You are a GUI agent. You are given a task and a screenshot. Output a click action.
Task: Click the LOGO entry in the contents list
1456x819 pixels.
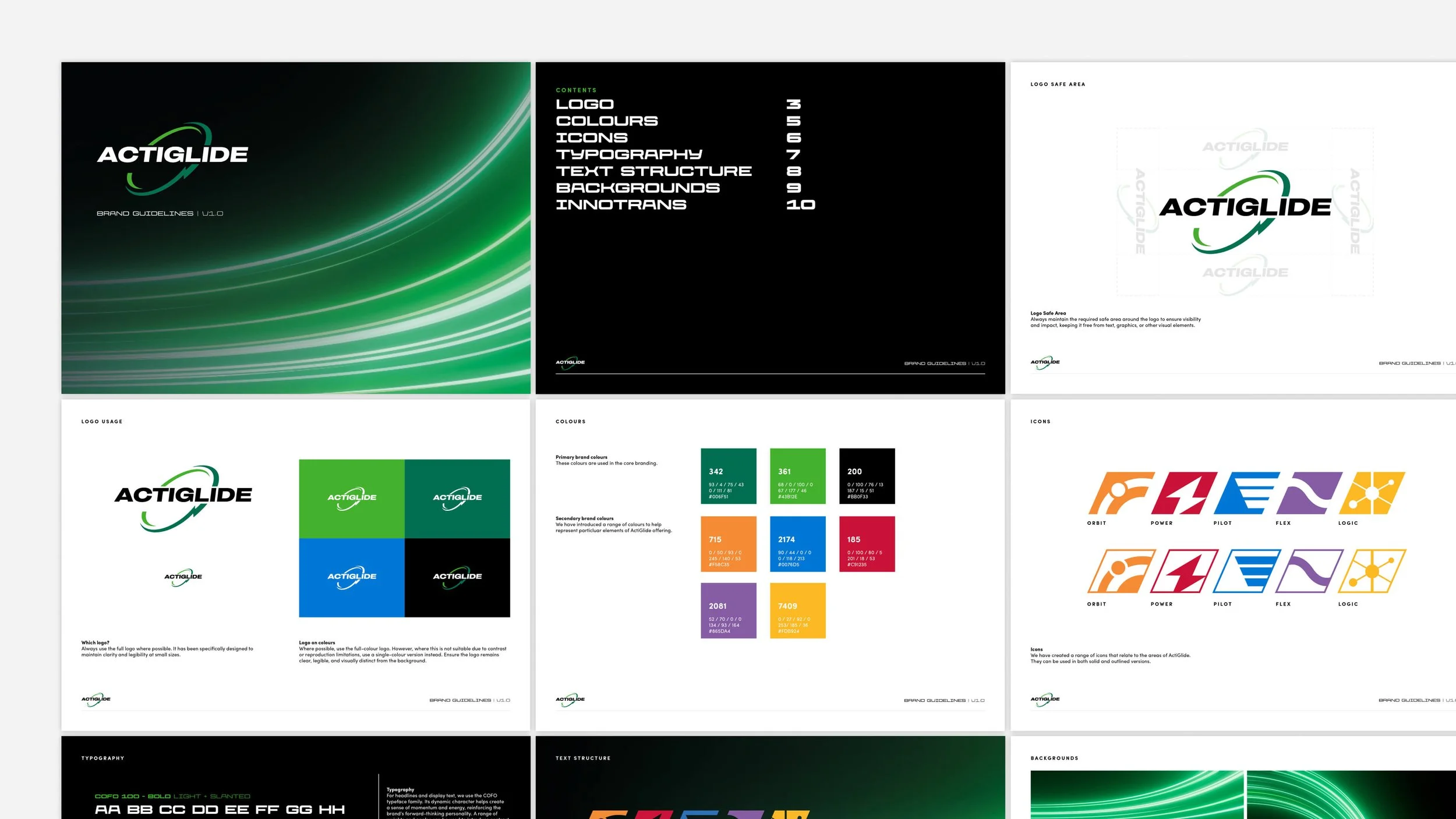585,104
